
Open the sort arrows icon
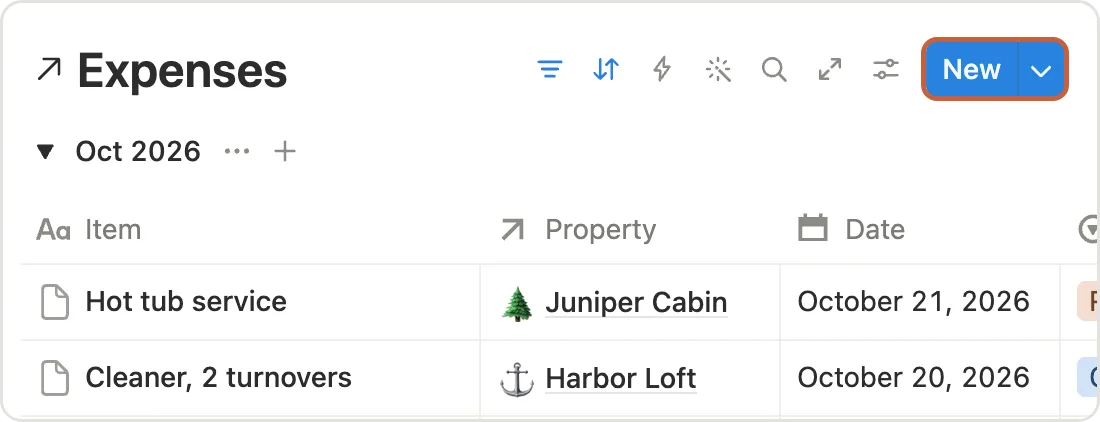click(x=605, y=69)
